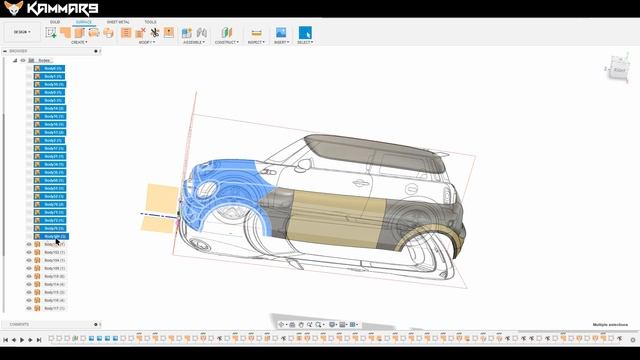Screen dimensions: 640x360
Task: Select the Measure tool in Inspect
Action: pos(256,33)
